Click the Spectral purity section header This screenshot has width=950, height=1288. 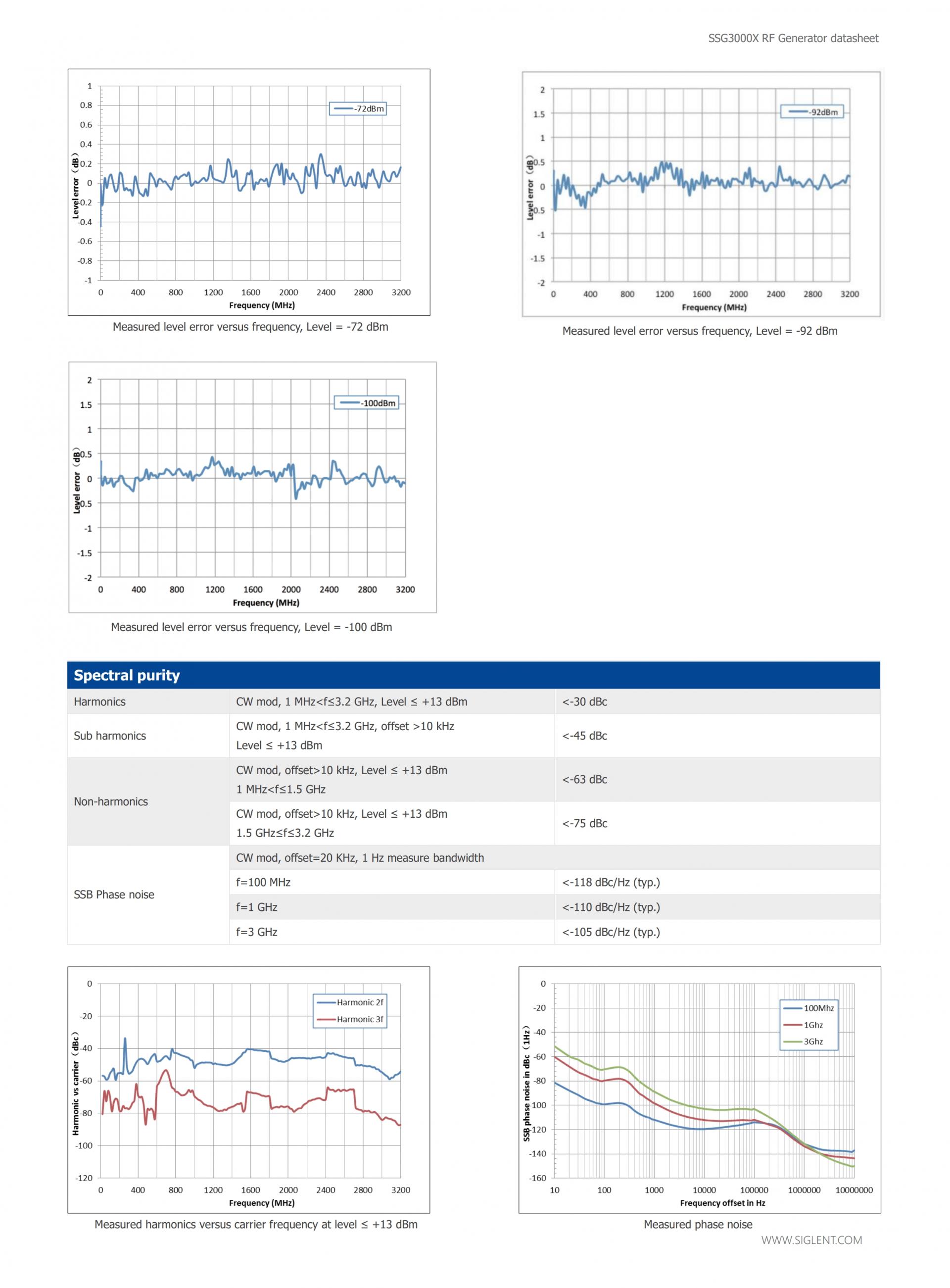click(x=127, y=675)
